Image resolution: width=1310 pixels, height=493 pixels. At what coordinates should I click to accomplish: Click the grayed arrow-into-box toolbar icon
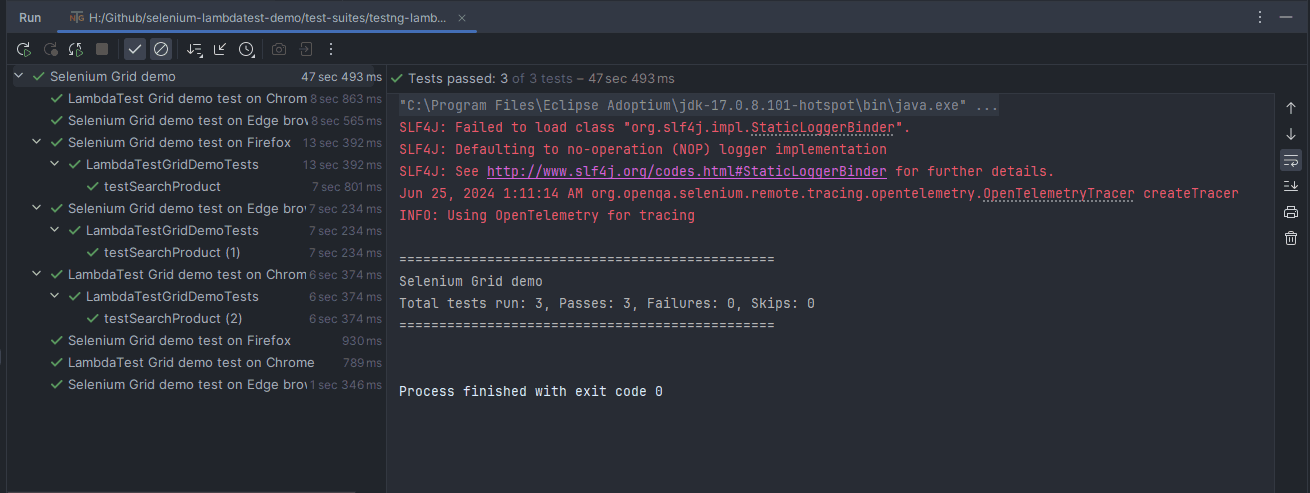click(x=305, y=49)
